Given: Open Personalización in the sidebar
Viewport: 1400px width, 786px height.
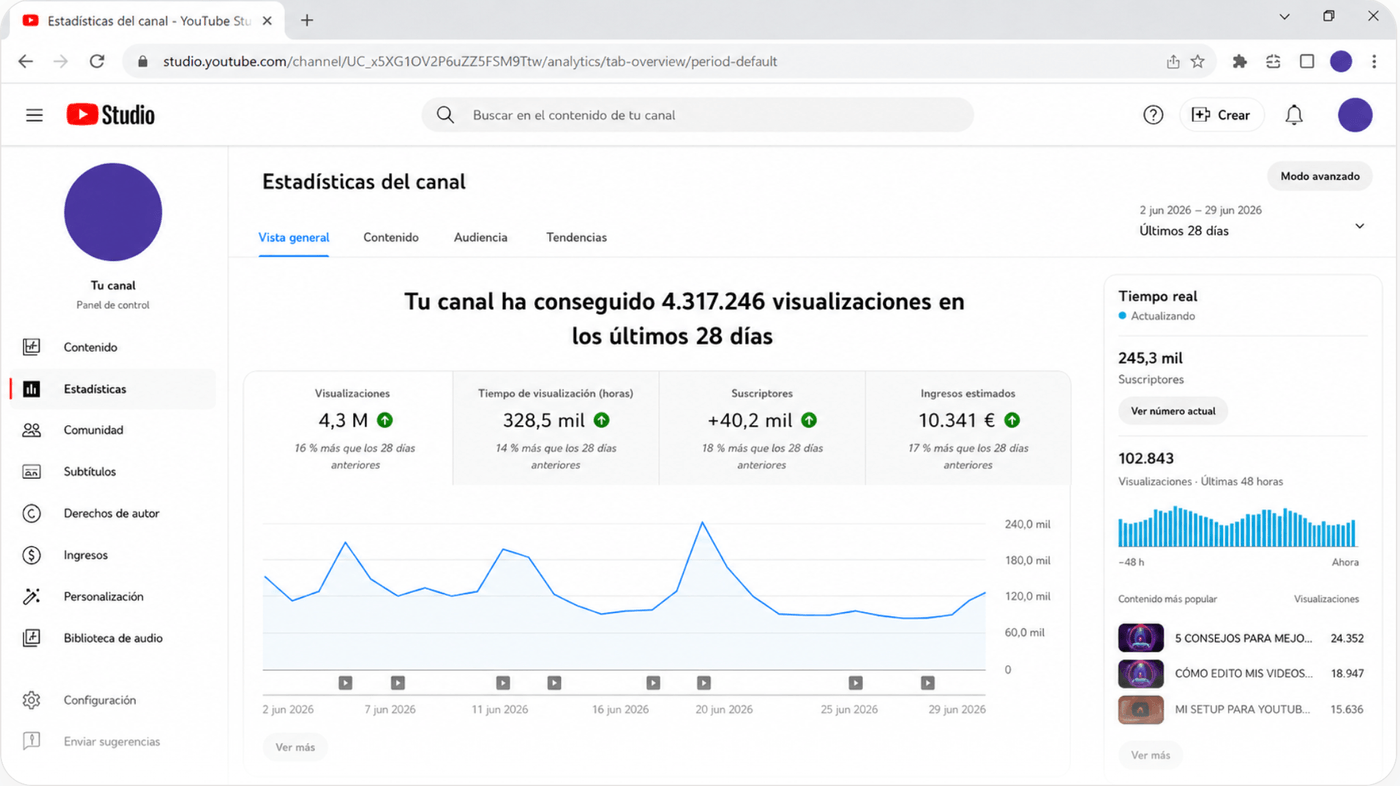Looking at the screenshot, I should click(x=112, y=596).
